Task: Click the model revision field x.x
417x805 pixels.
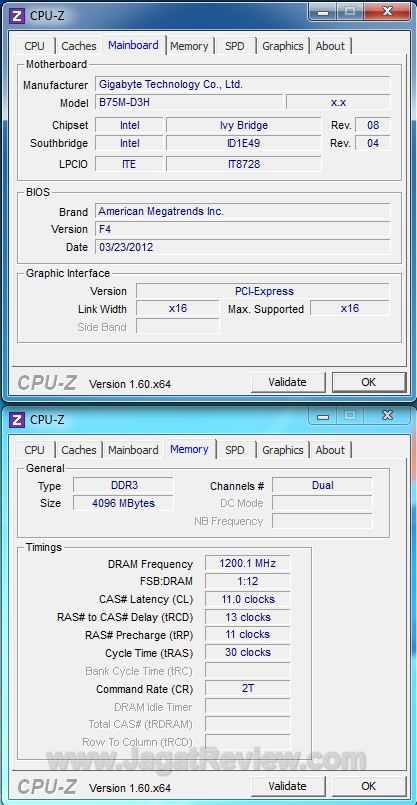Action: coord(338,102)
